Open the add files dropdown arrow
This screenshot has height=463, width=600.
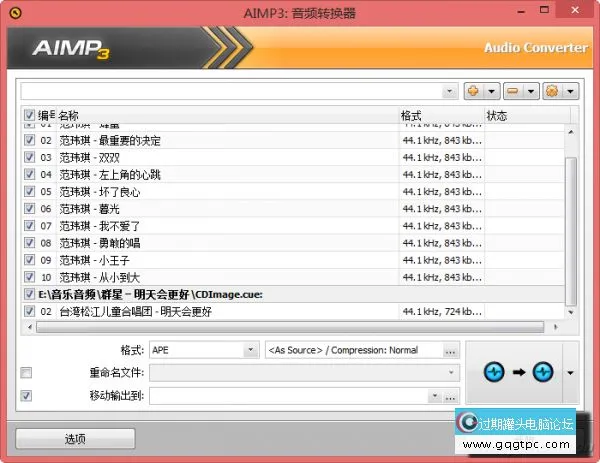click(492, 91)
